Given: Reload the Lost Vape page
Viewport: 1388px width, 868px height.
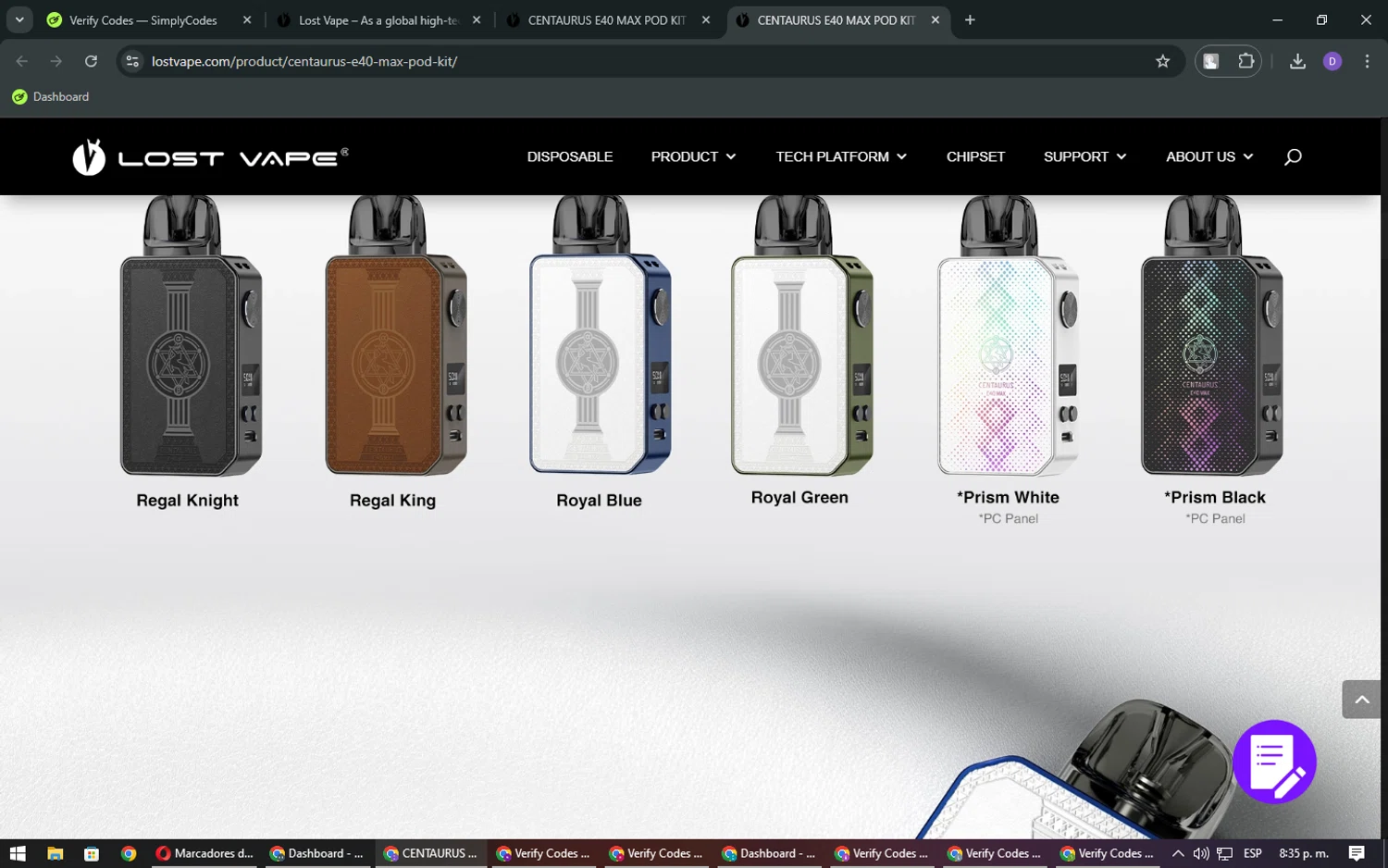Looking at the screenshot, I should (91, 61).
